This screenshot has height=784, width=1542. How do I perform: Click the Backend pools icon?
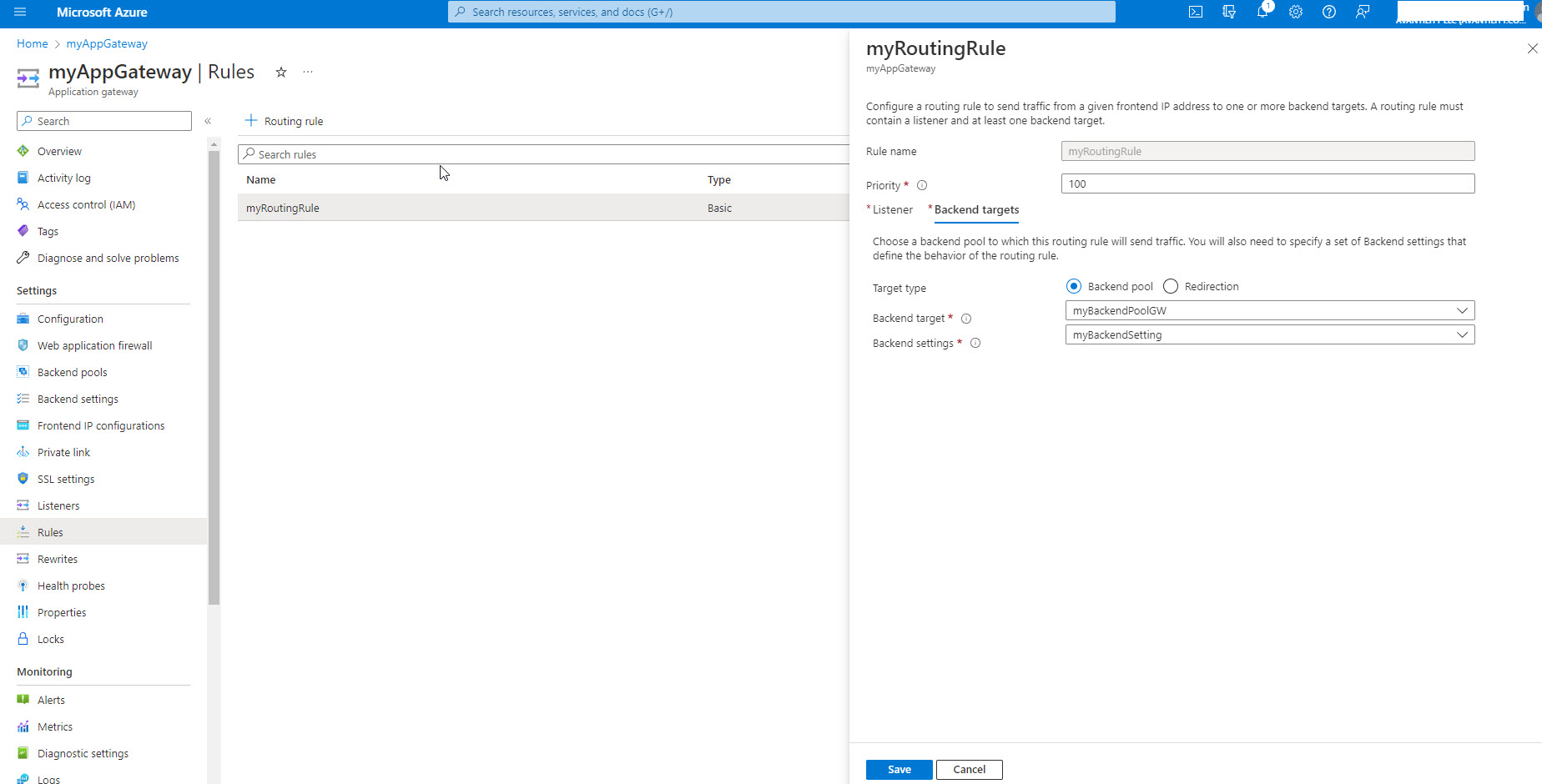click(x=23, y=372)
